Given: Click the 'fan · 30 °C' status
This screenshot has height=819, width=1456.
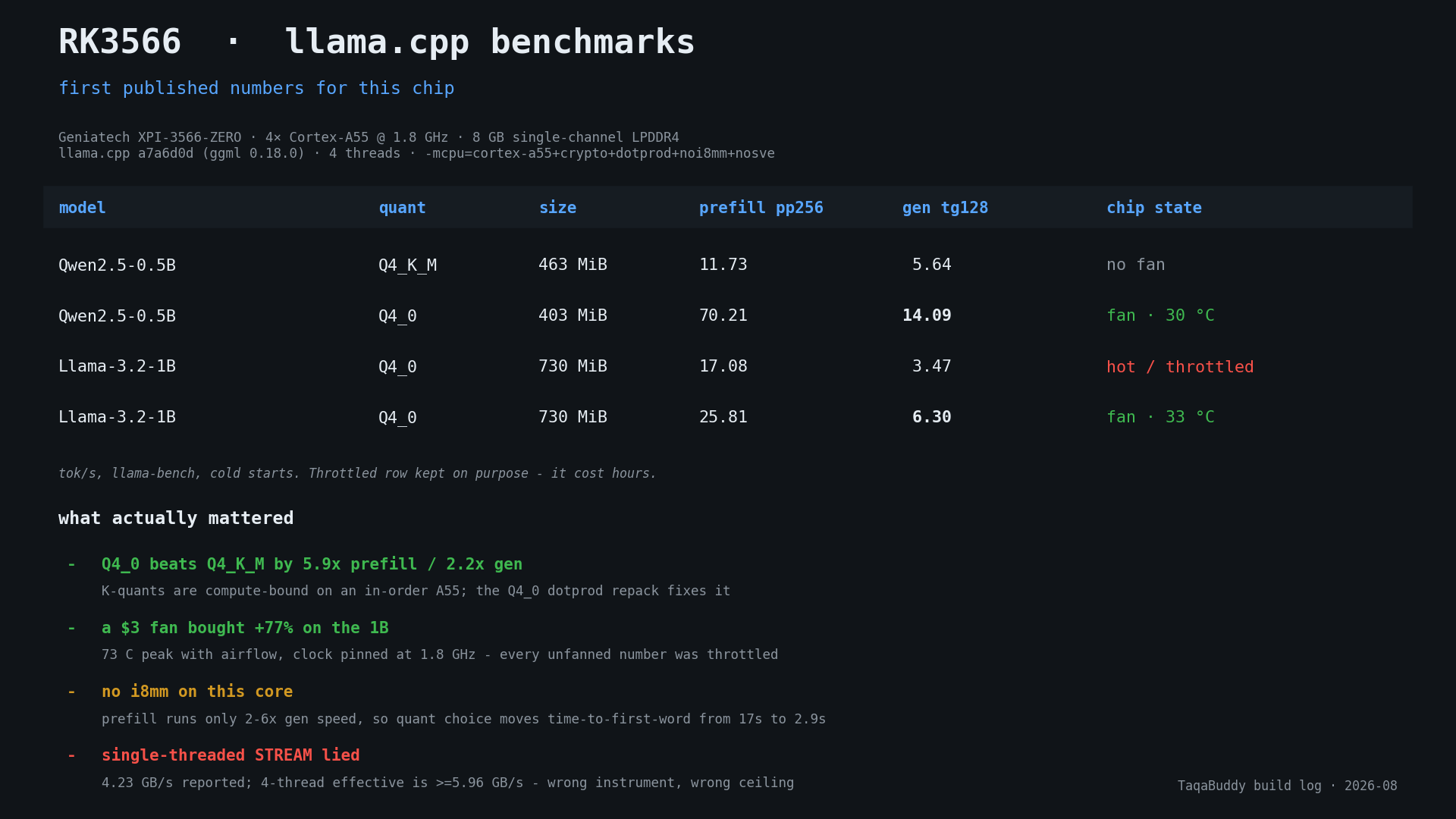Looking at the screenshot, I should 1160,315.
